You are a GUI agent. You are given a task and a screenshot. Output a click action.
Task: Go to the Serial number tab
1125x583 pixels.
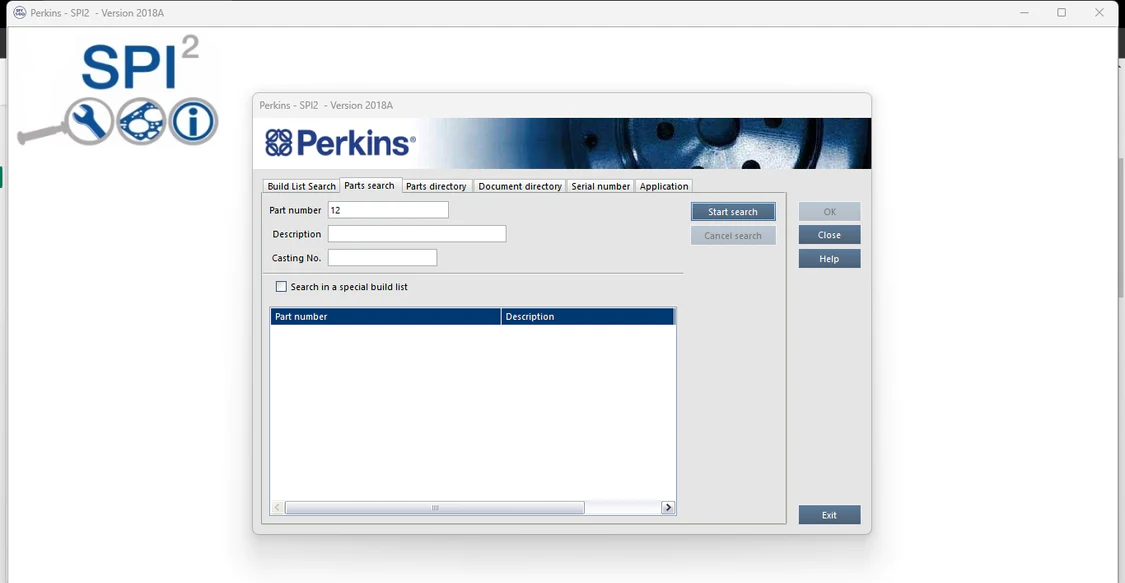(x=600, y=186)
